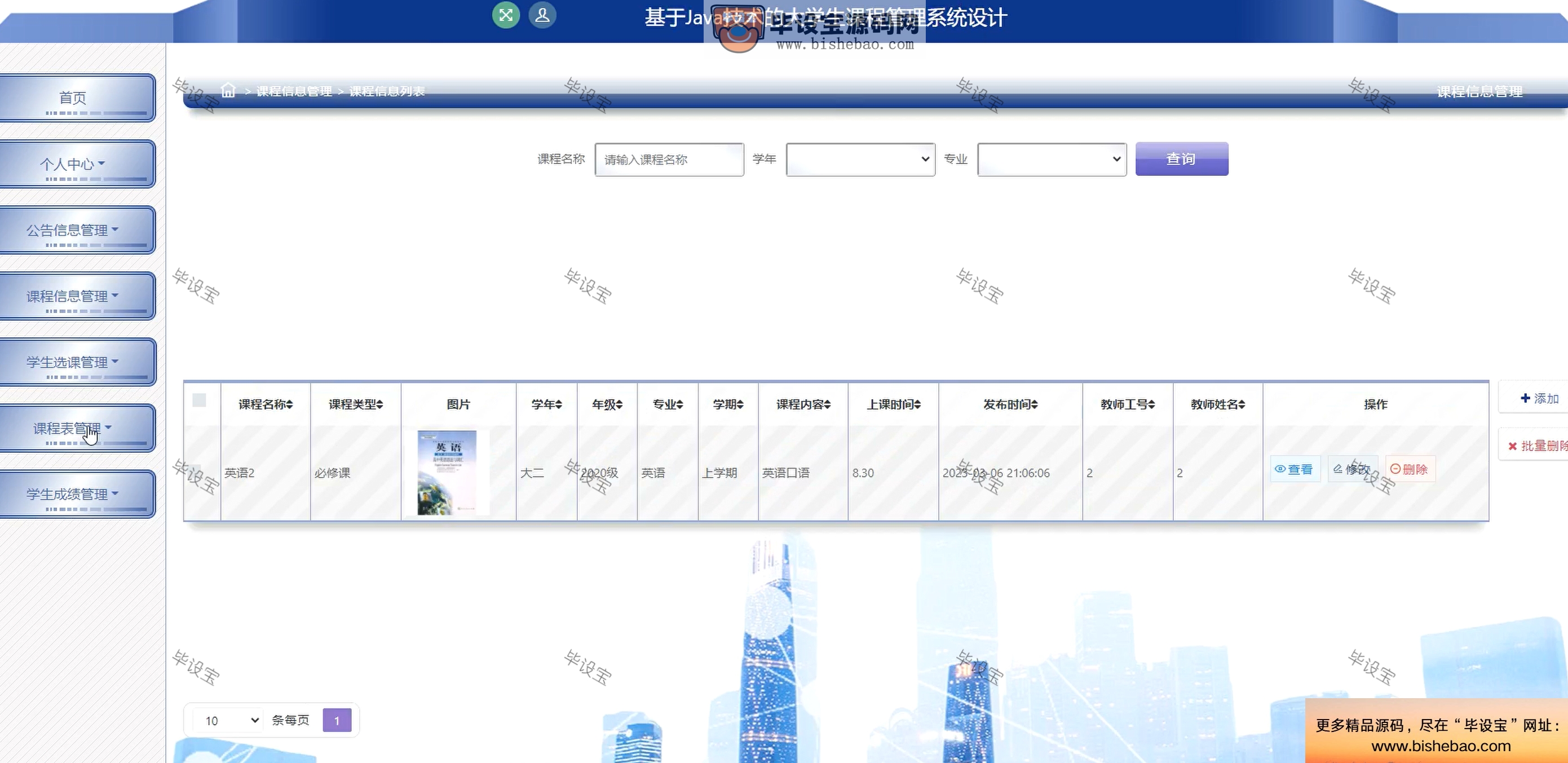Sort table by 上课时间 column
Image resolution: width=1568 pixels, height=763 pixels.
894,404
